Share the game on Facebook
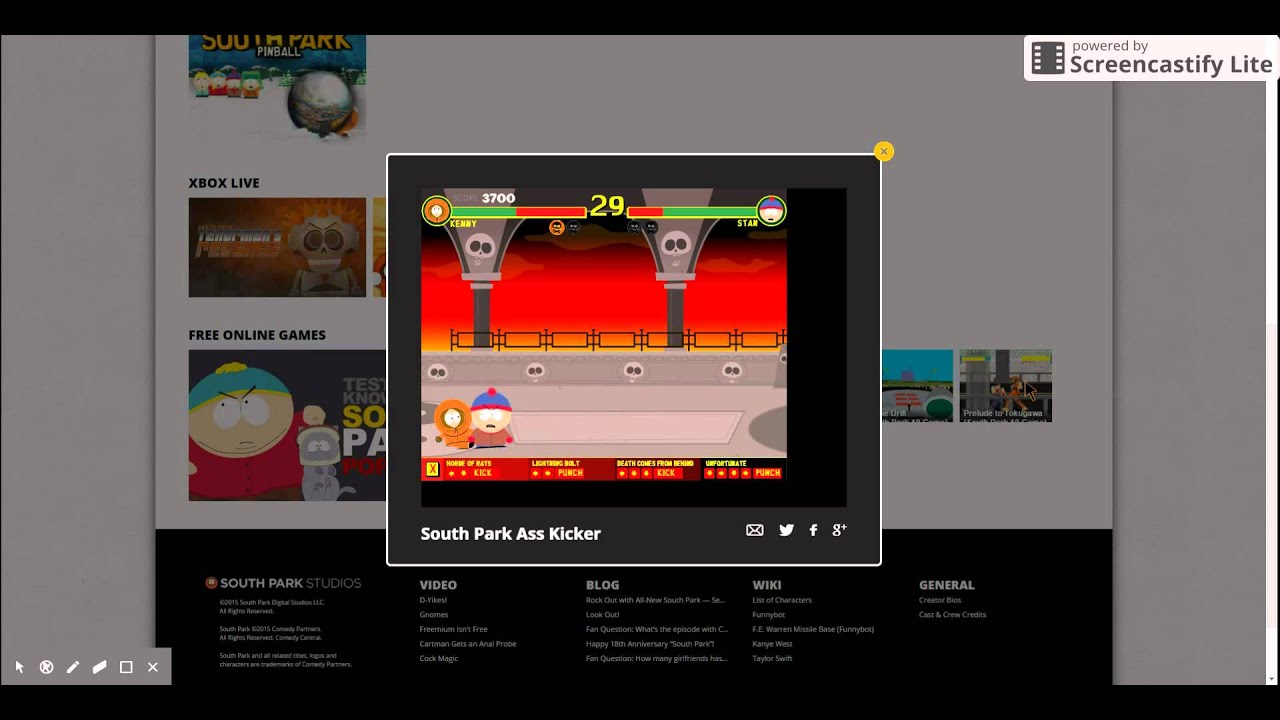The width and height of the screenshot is (1280, 720). click(x=813, y=530)
